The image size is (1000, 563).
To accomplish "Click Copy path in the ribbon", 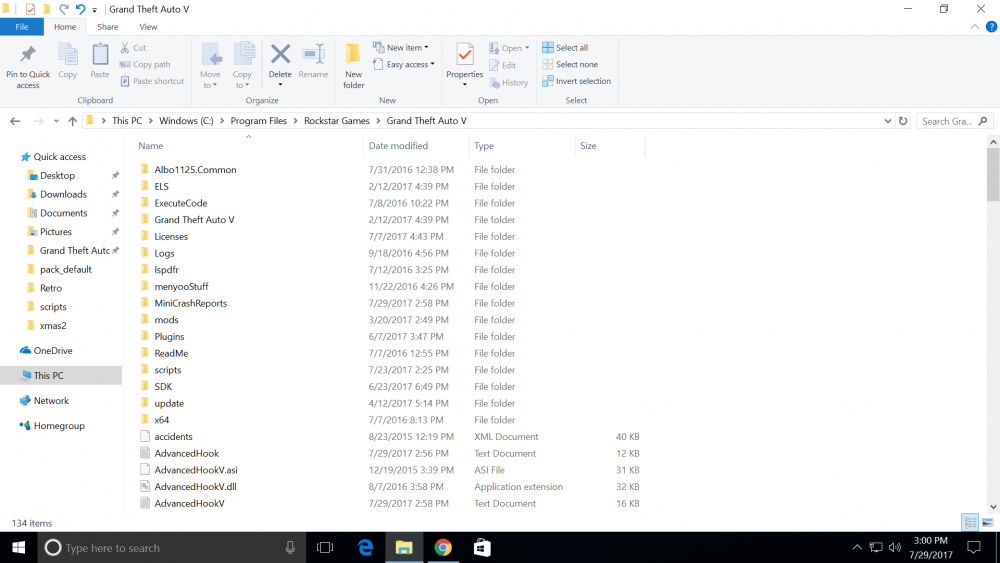I will tap(145, 64).
